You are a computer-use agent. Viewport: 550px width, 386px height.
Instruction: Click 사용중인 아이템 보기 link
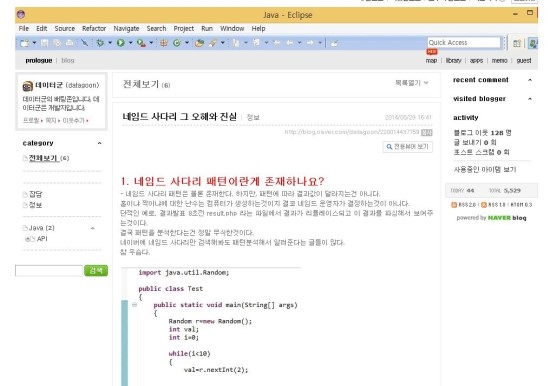click(x=485, y=169)
